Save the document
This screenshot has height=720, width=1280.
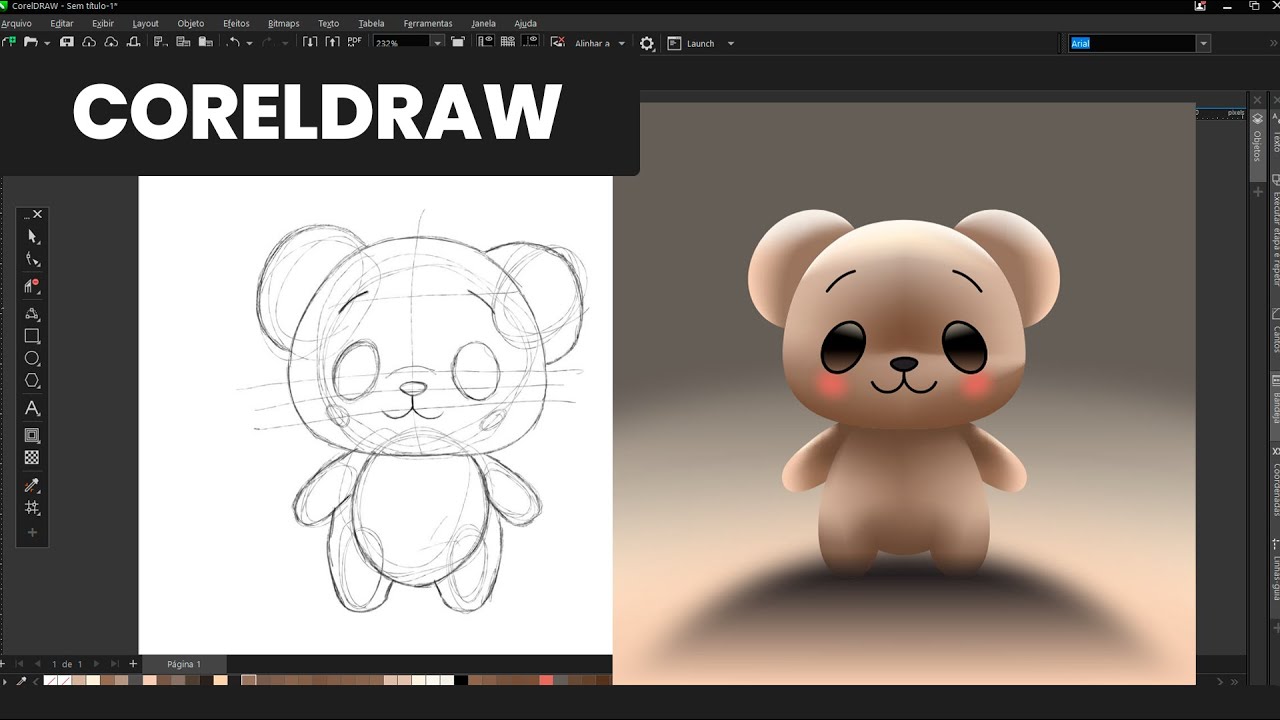pyautogui.click(x=67, y=43)
